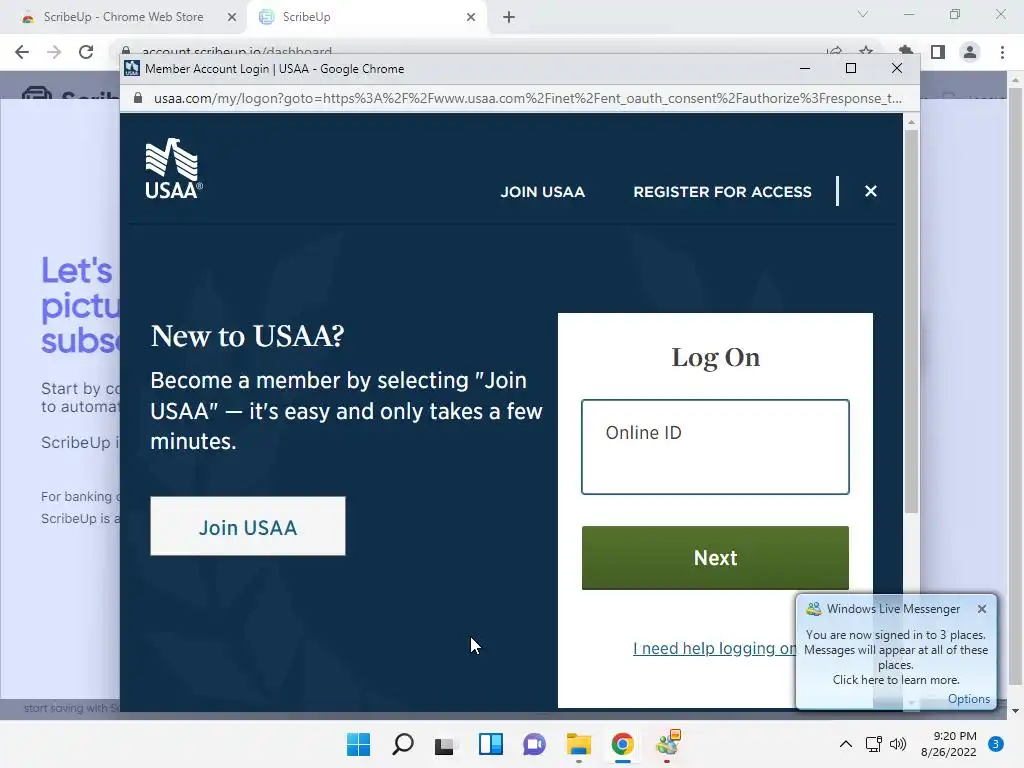Open Chrome profile avatar

(970, 52)
